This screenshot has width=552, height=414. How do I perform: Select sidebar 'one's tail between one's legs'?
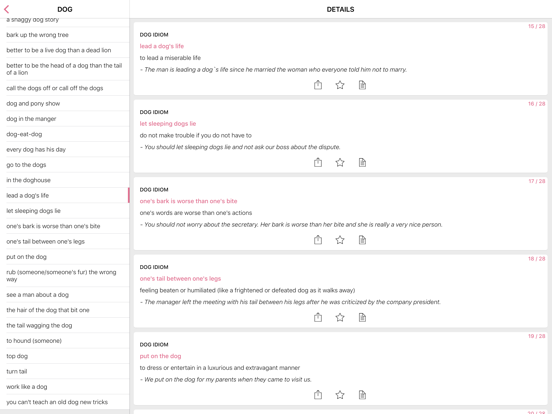(64, 242)
